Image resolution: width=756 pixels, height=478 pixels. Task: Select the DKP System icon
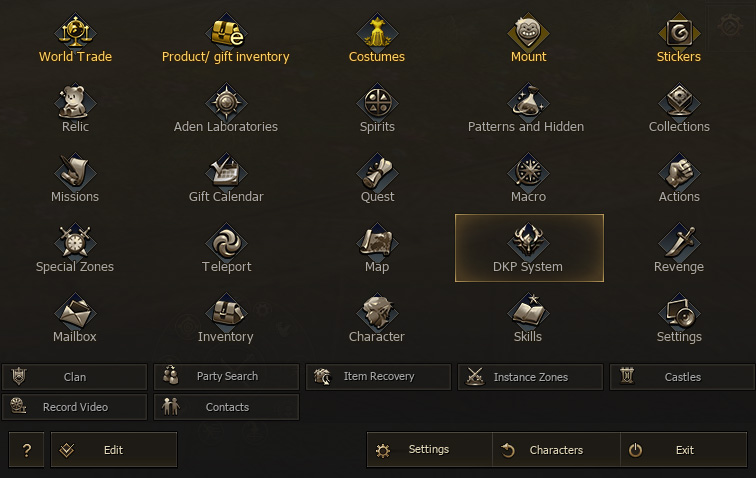coord(528,242)
